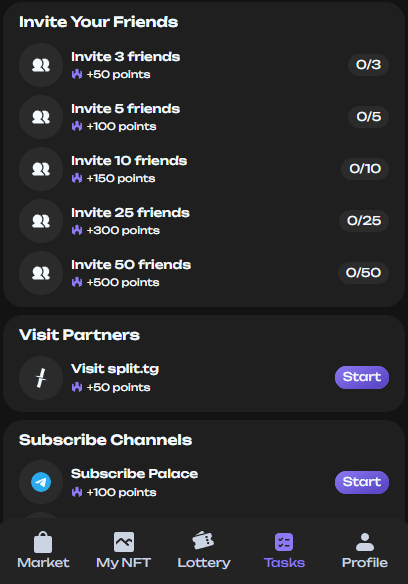Open the Profile person icon

pos(365,542)
